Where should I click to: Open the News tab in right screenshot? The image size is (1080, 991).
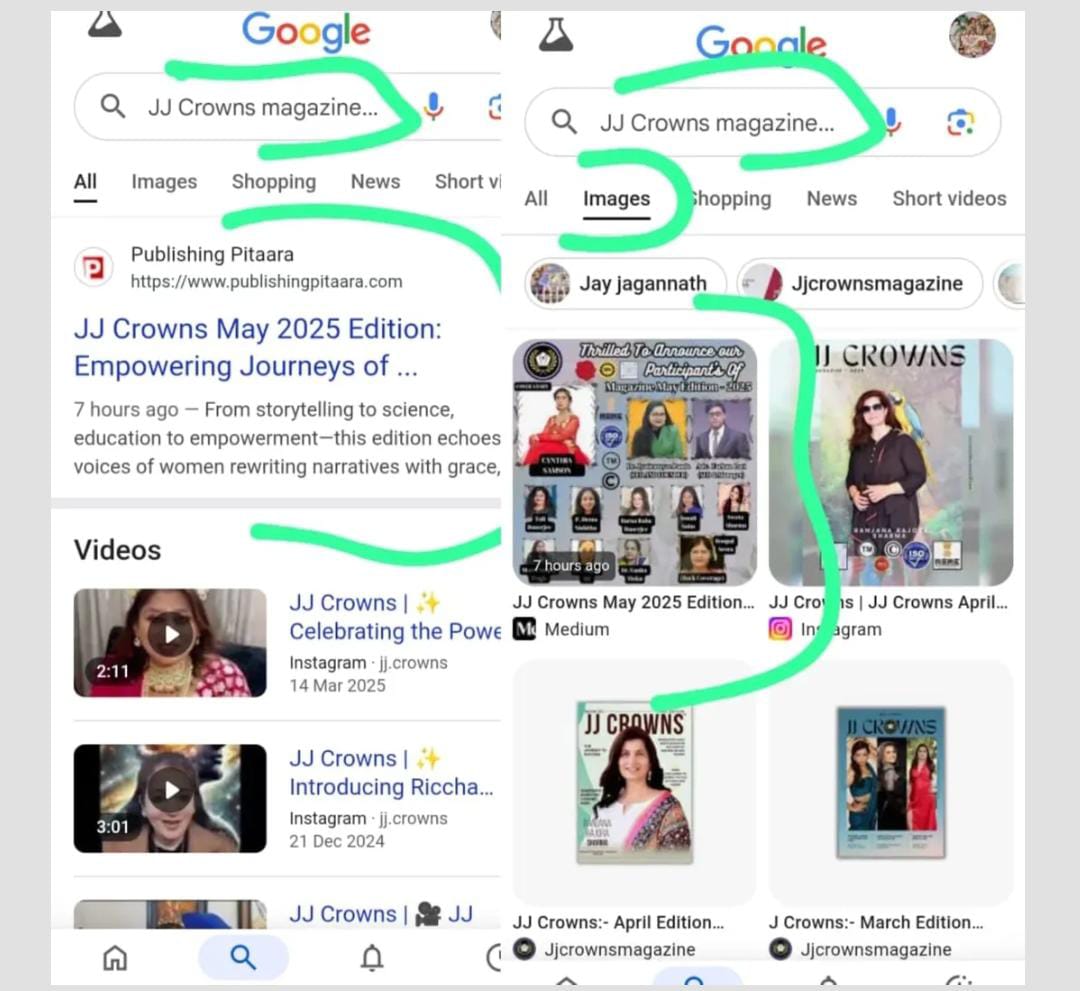point(831,198)
